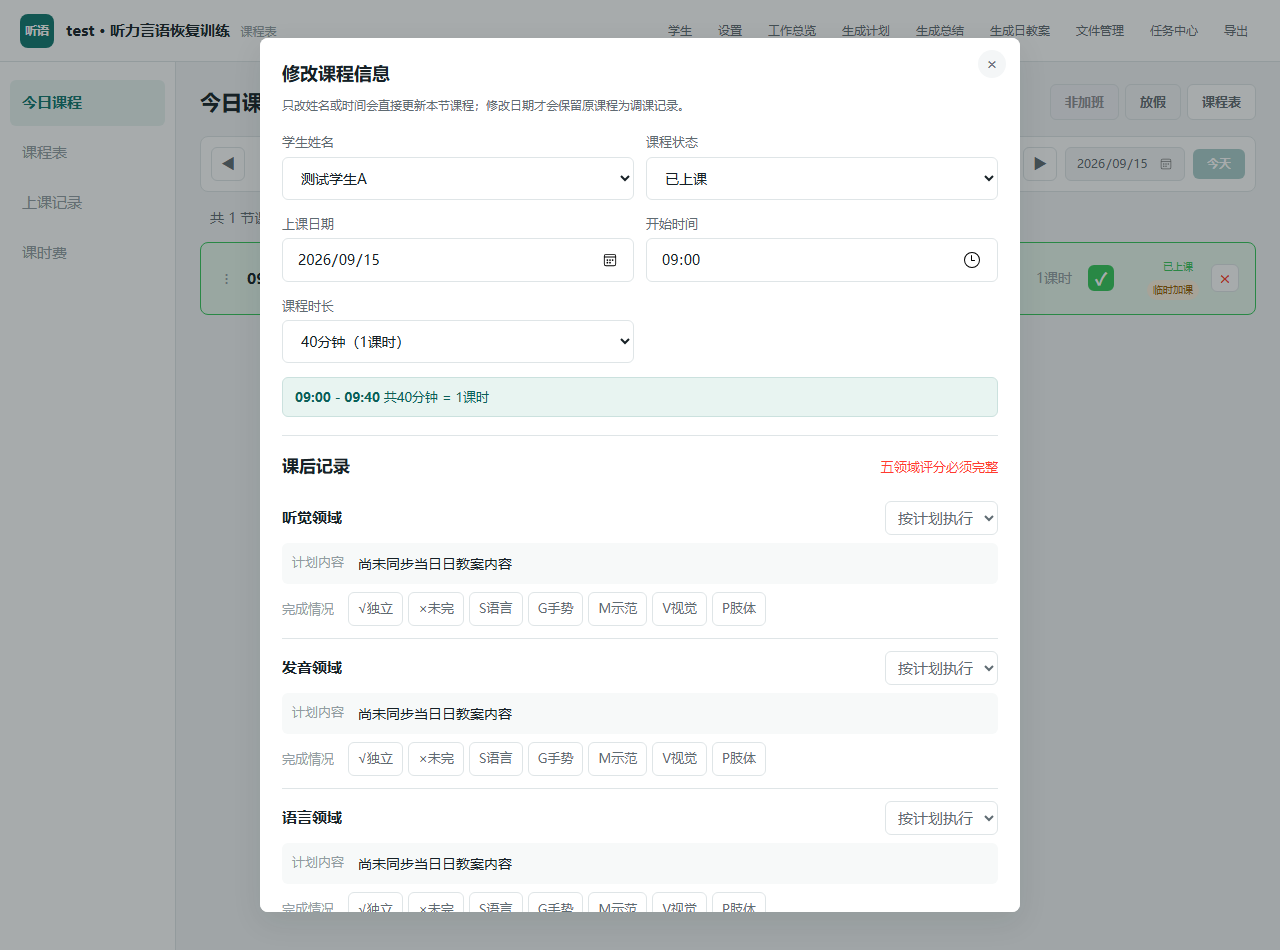This screenshot has width=1280, height=950.
Task: Click the 放假 button
Action: 1153,102
